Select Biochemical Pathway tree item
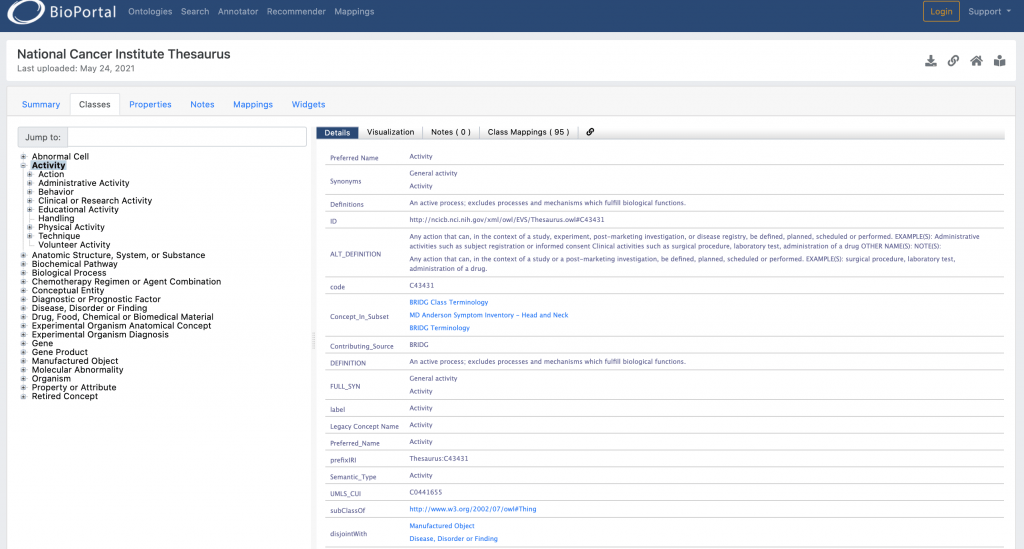This screenshot has height=549, width=1024. pyautogui.click(x=74, y=264)
